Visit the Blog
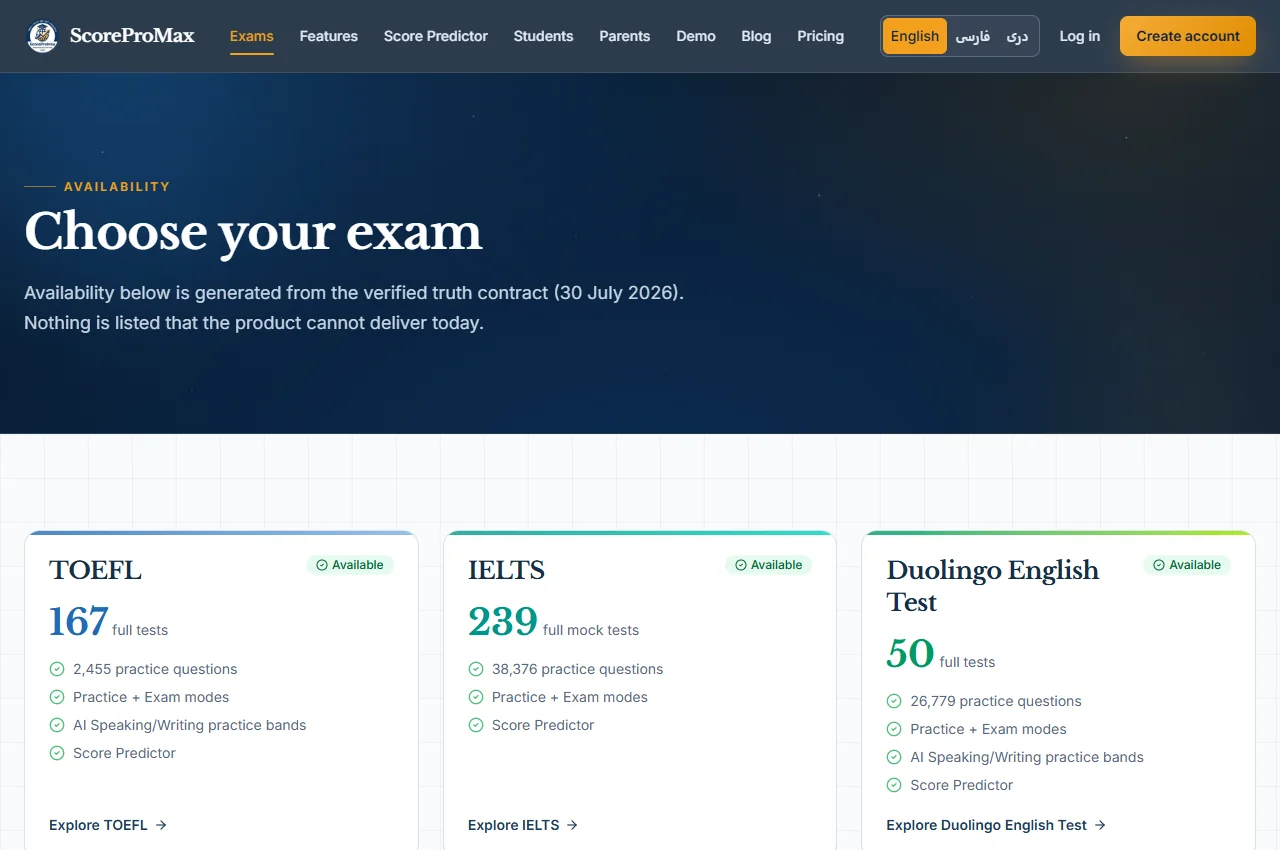Viewport: 1280px width, 850px height. tap(757, 36)
